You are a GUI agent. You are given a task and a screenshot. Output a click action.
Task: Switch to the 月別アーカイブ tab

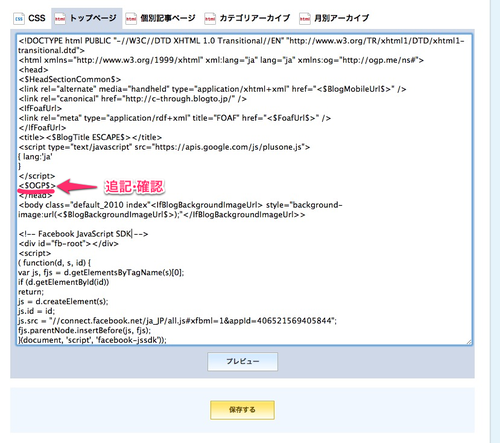pos(334,18)
